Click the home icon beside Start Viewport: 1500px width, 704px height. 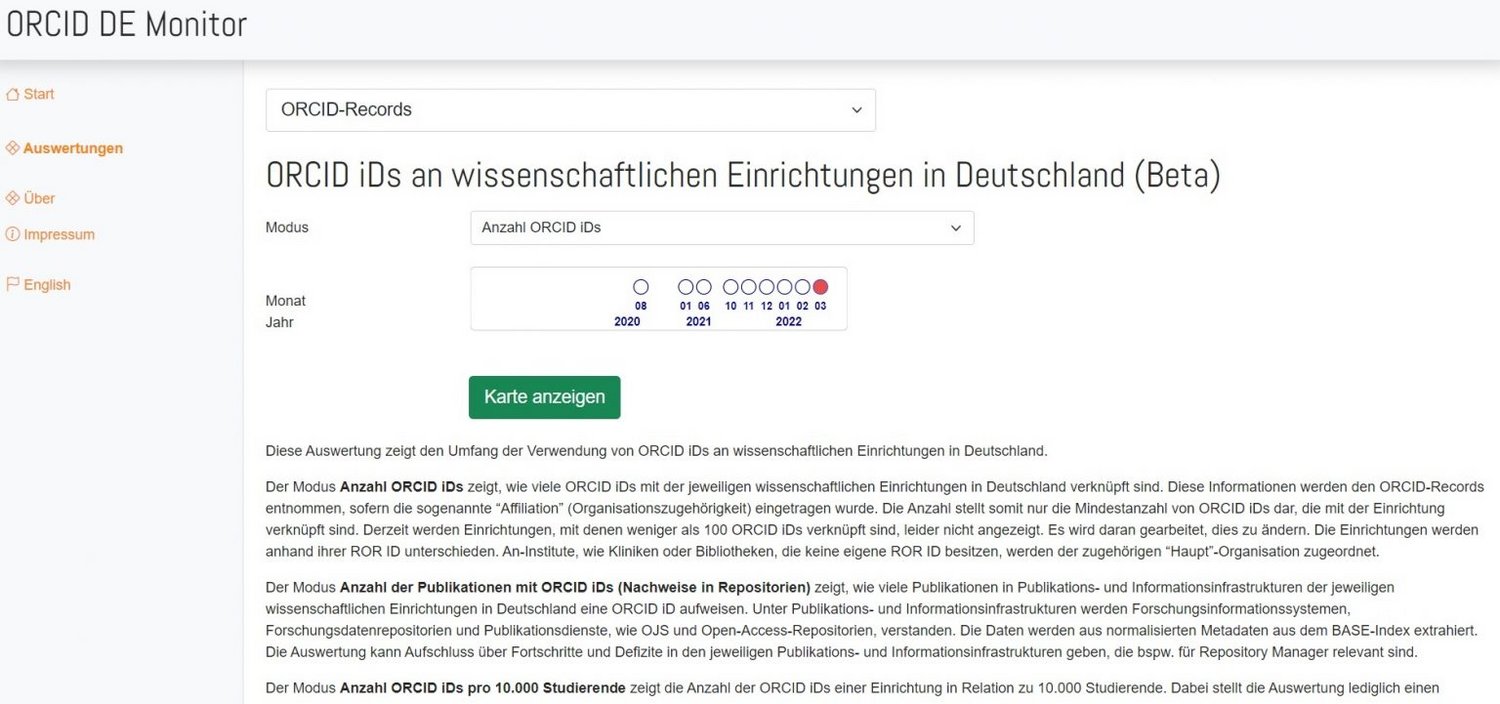click(x=13, y=94)
